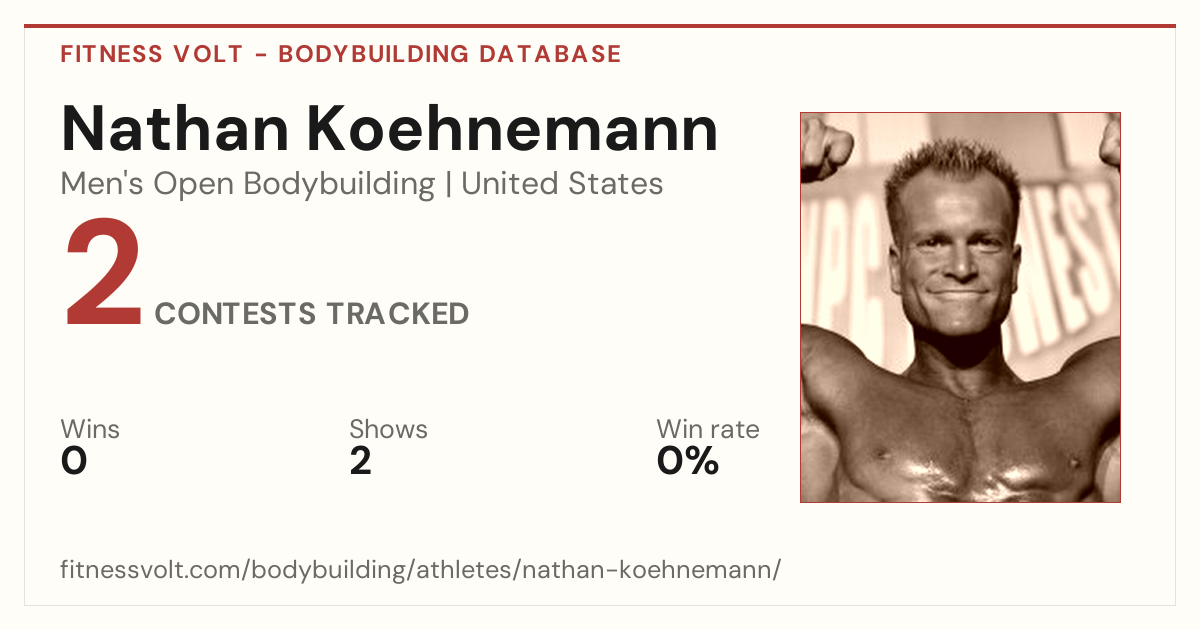The height and width of the screenshot is (630, 1200).
Task: Click the Wins label
Action: coord(90,429)
